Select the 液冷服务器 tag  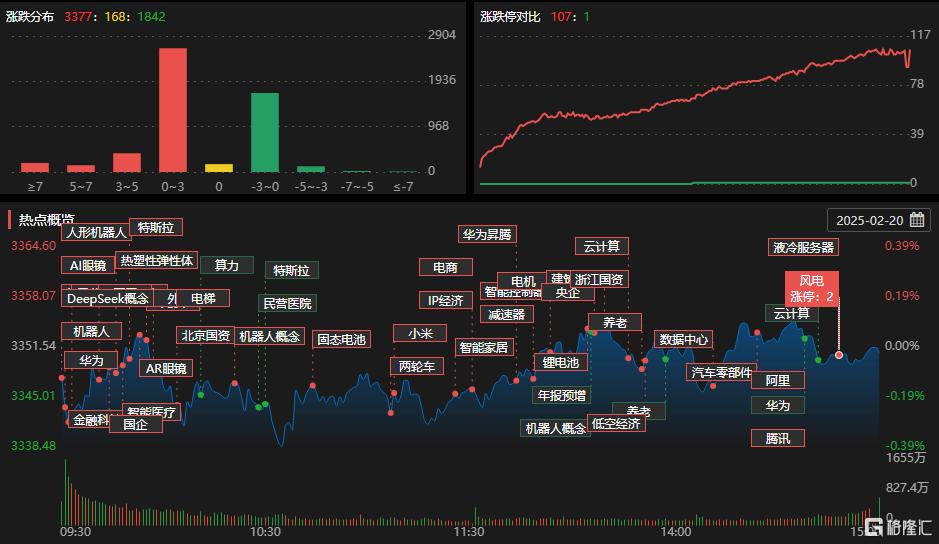[x=803, y=247]
